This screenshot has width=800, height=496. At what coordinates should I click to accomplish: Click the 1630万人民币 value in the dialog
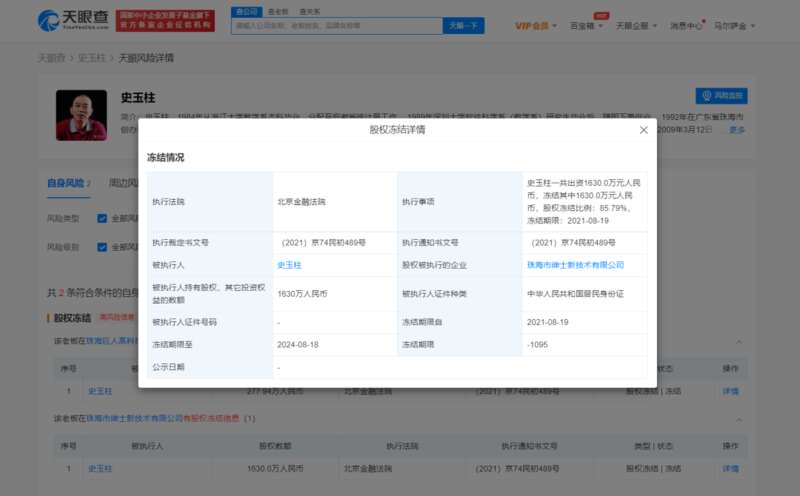pyautogui.click(x=302, y=294)
